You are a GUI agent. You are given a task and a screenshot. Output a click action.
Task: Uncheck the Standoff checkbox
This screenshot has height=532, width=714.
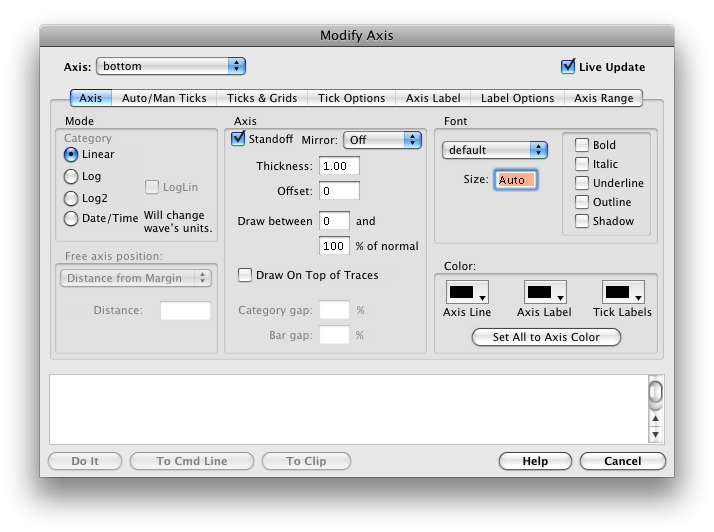238,138
